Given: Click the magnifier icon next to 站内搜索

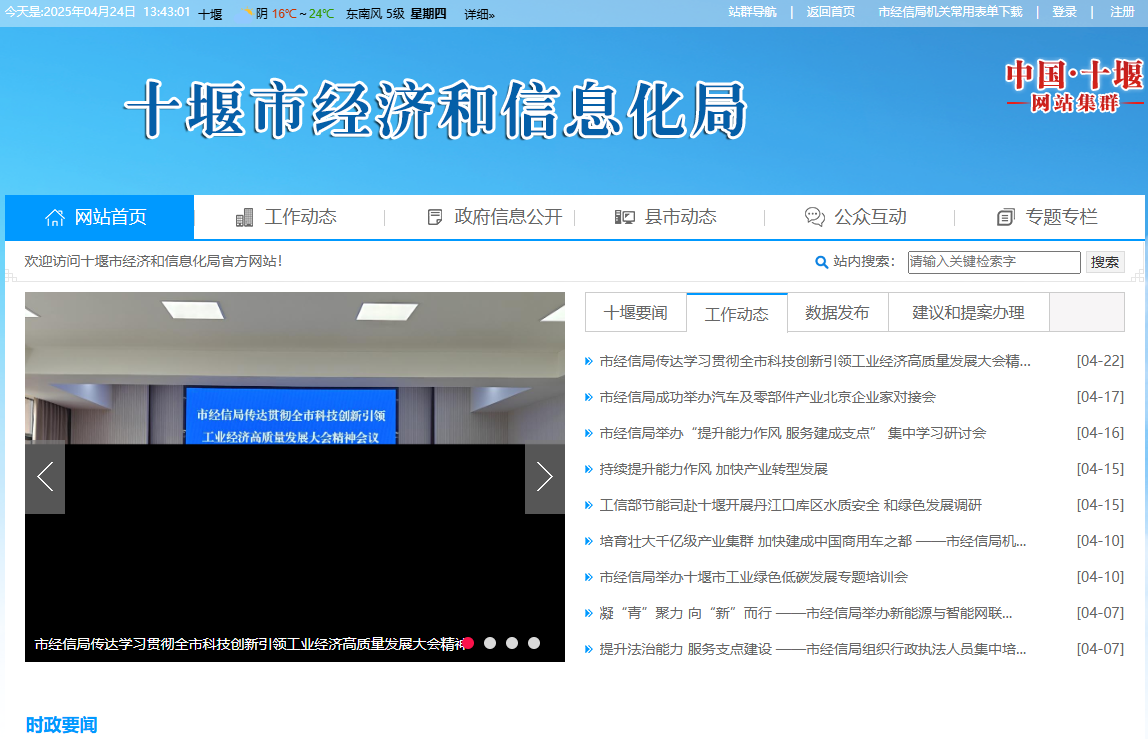Looking at the screenshot, I should (x=821, y=262).
